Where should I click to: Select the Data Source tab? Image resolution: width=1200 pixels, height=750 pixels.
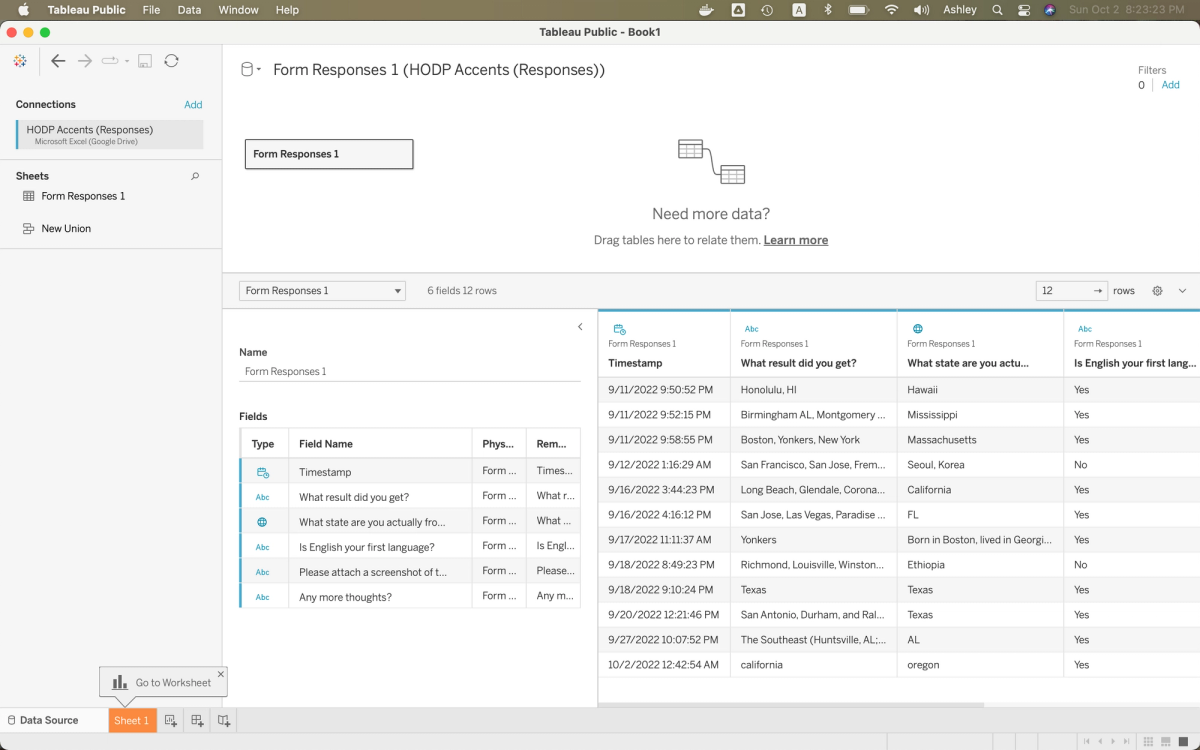(50, 720)
